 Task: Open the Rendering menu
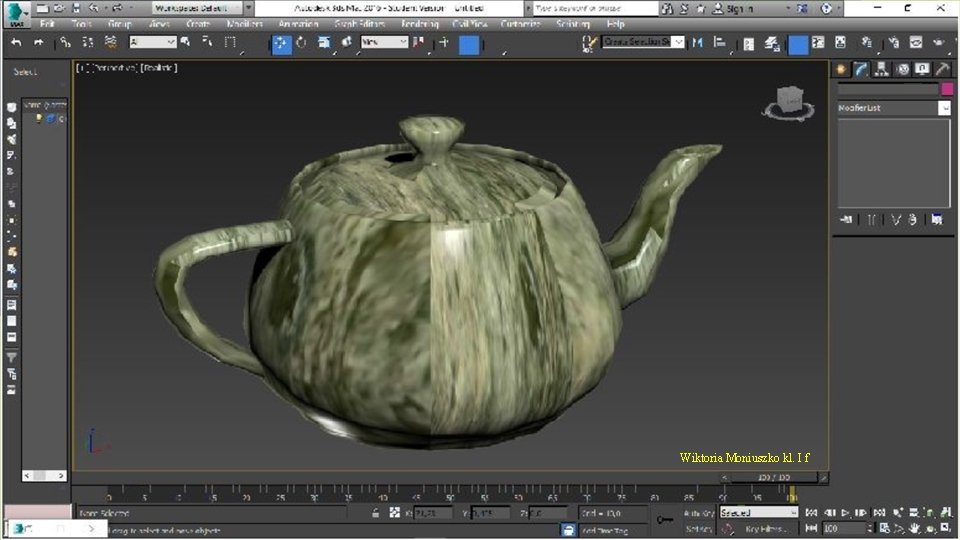click(419, 24)
